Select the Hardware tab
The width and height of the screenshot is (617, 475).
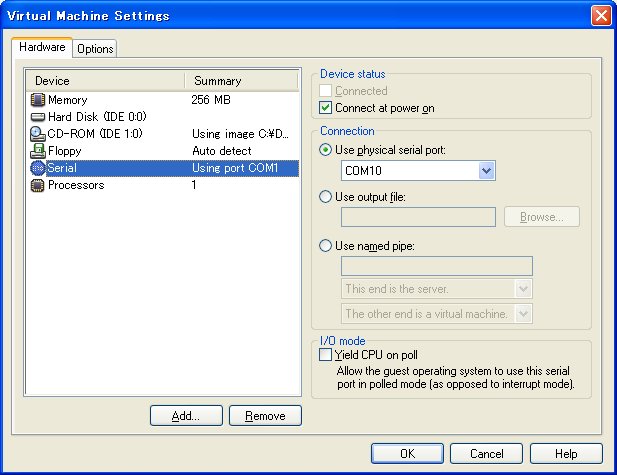(x=43, y=47)
